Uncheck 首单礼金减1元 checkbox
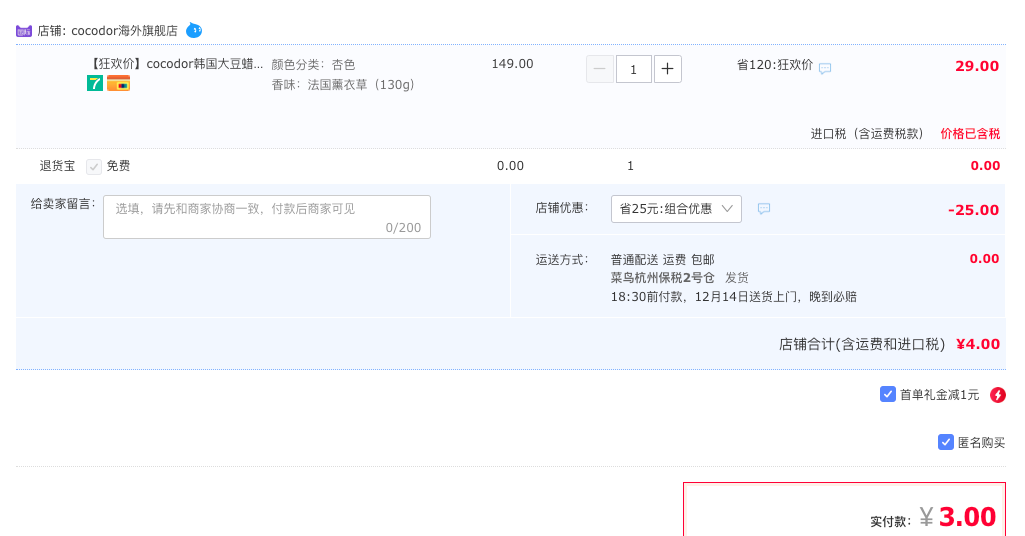Image resolution: width=1025 pixels, height=536 pixels. coord(888,394)
